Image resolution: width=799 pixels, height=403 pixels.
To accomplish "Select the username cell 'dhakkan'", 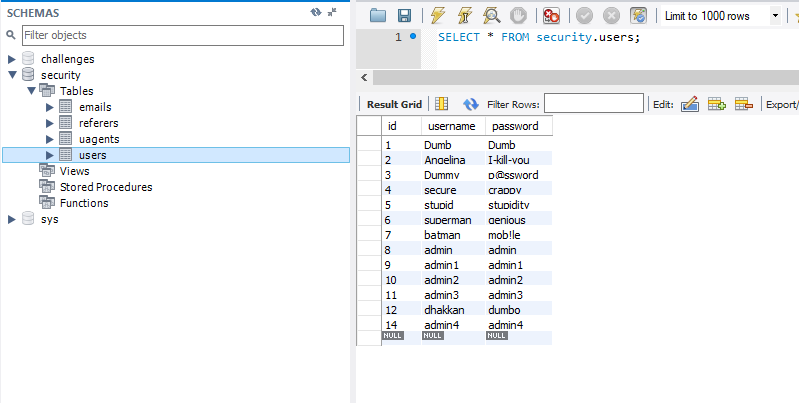I will pos(454,310).
